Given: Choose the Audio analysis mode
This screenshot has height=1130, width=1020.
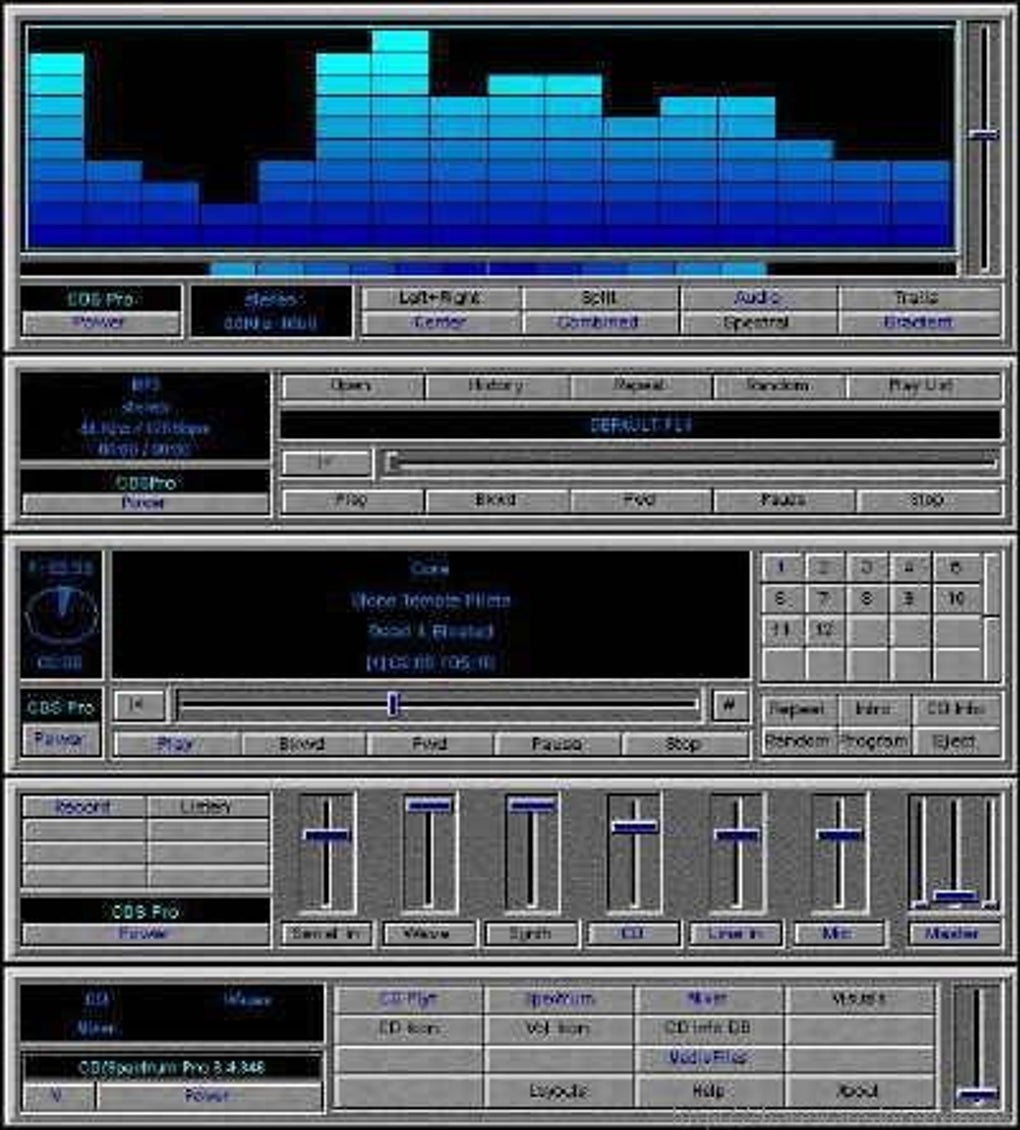Looking at the screenshot, I should 758,298.
